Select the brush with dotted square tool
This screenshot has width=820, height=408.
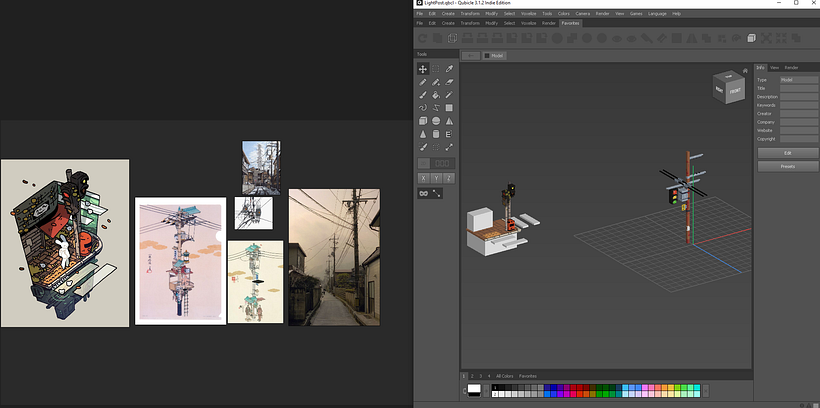423,148
